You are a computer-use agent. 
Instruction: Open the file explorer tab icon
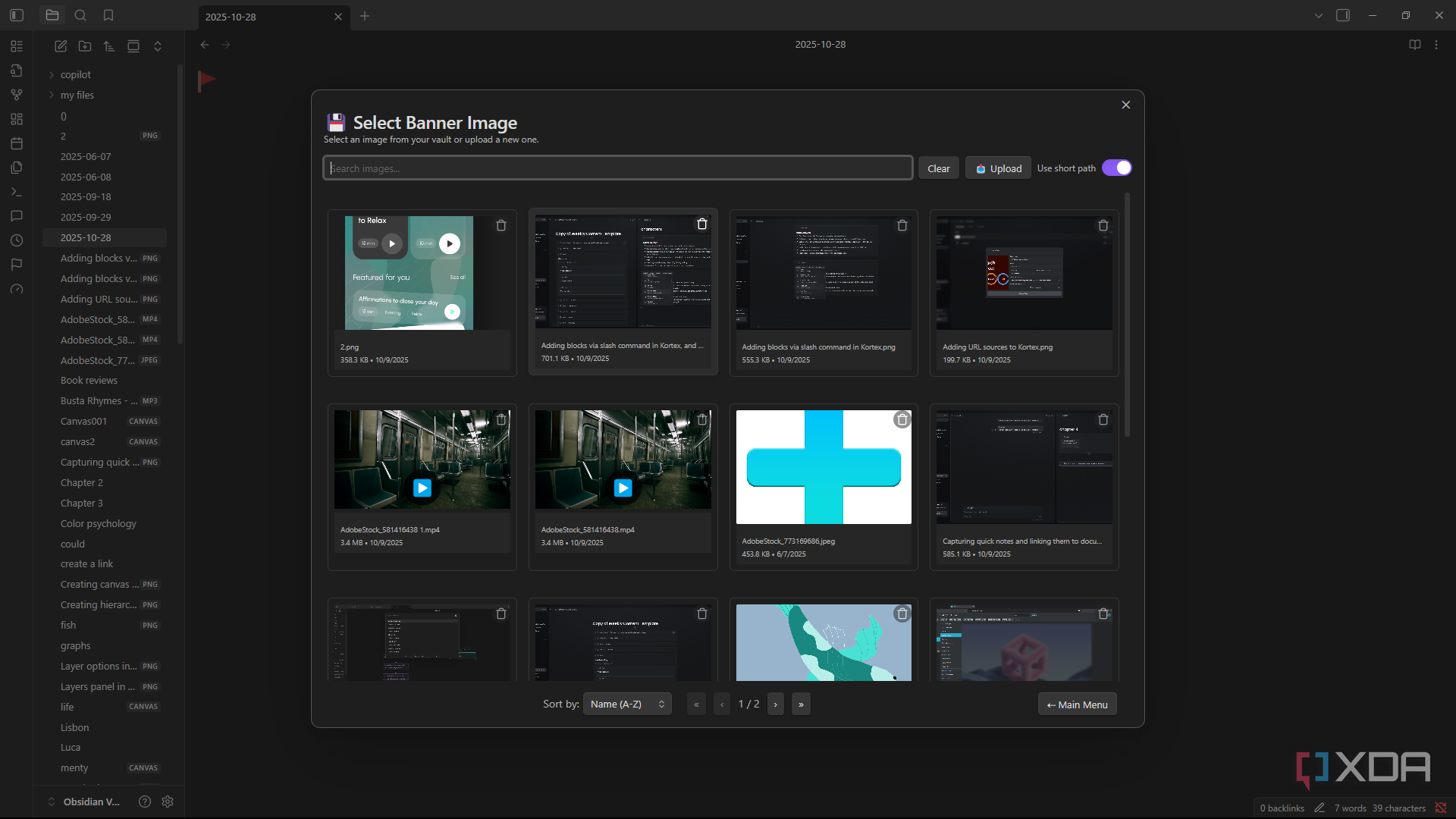52,15
